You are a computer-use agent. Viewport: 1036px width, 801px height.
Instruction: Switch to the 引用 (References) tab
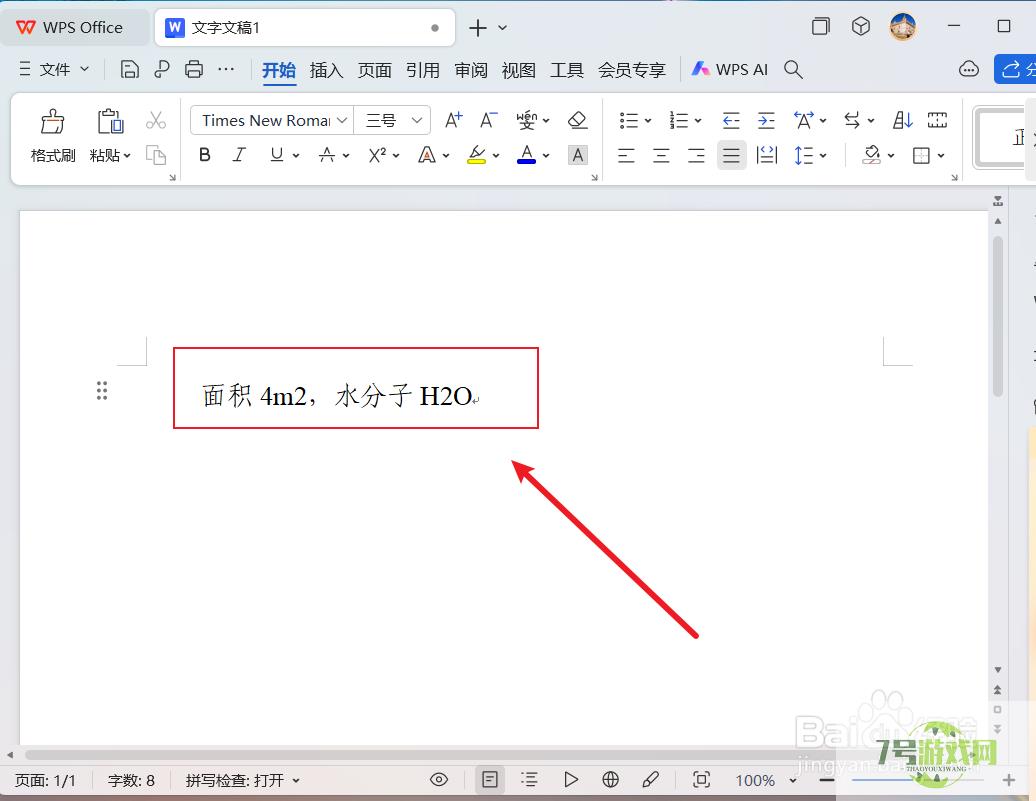click(x=423, y=69)
